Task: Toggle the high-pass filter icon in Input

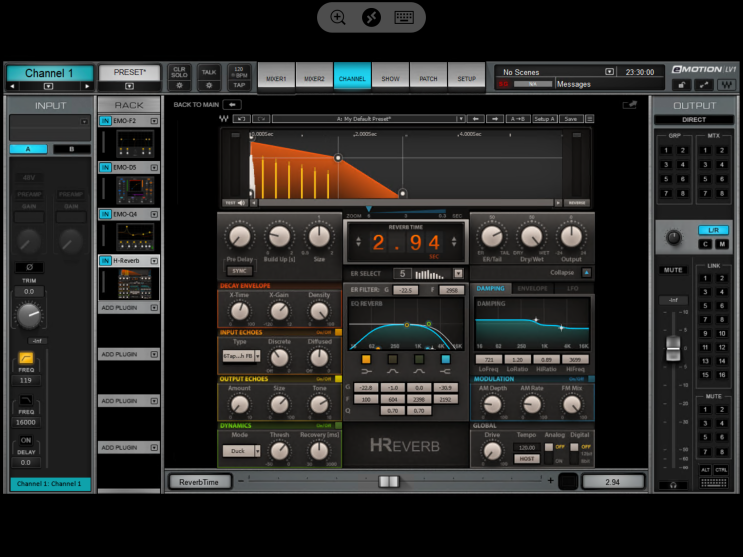Action: click(x=26, y=357)
